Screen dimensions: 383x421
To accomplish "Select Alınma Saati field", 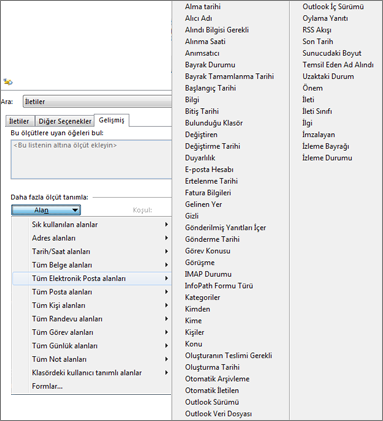I will pos(205,42).
